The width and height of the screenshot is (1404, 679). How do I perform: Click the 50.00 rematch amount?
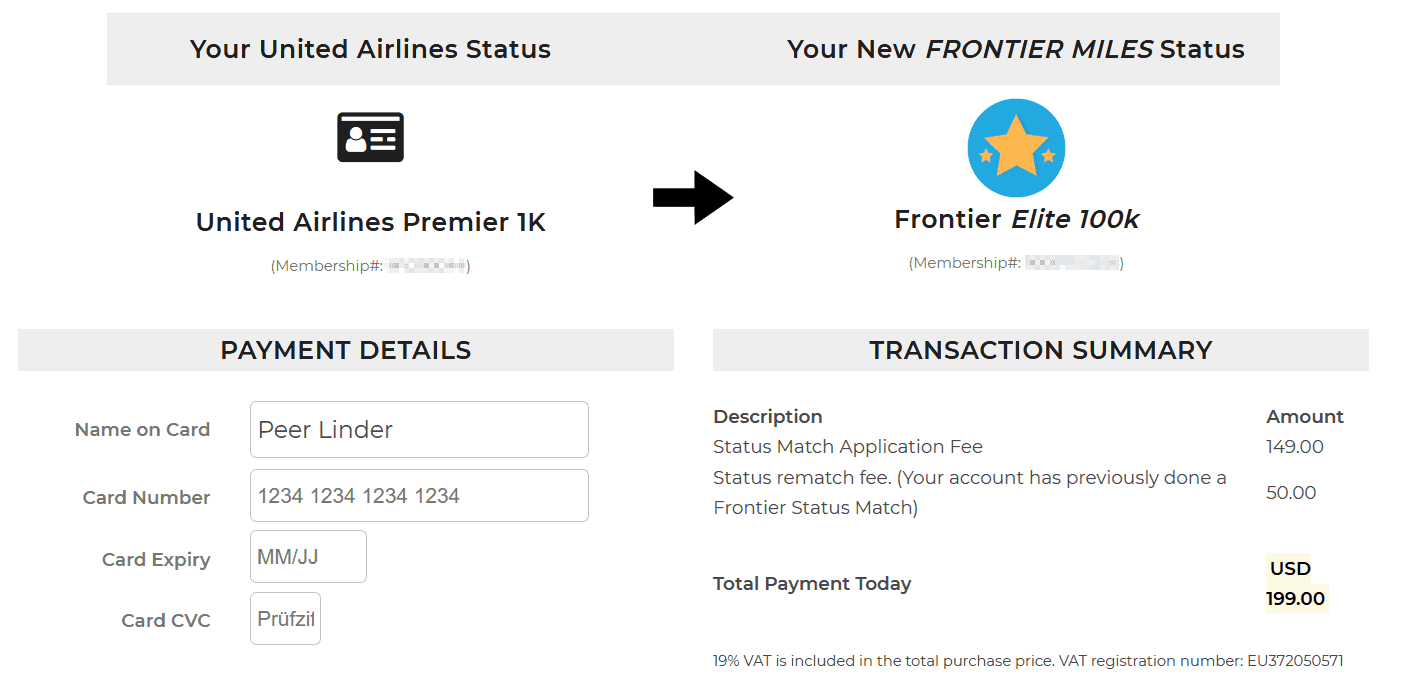coord(1290,492)
